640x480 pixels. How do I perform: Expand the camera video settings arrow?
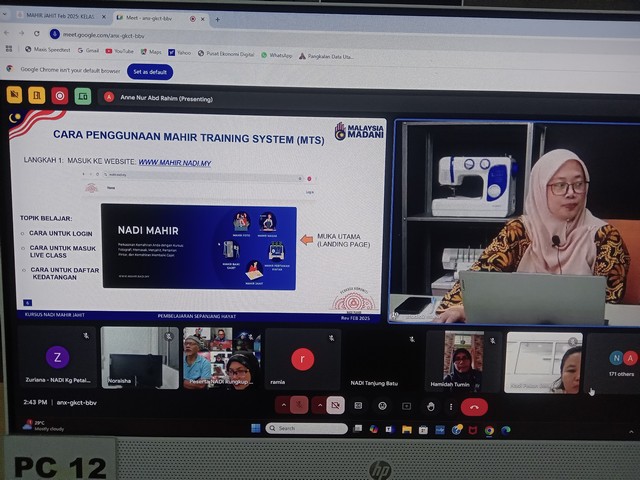click(x=318, y=405)
